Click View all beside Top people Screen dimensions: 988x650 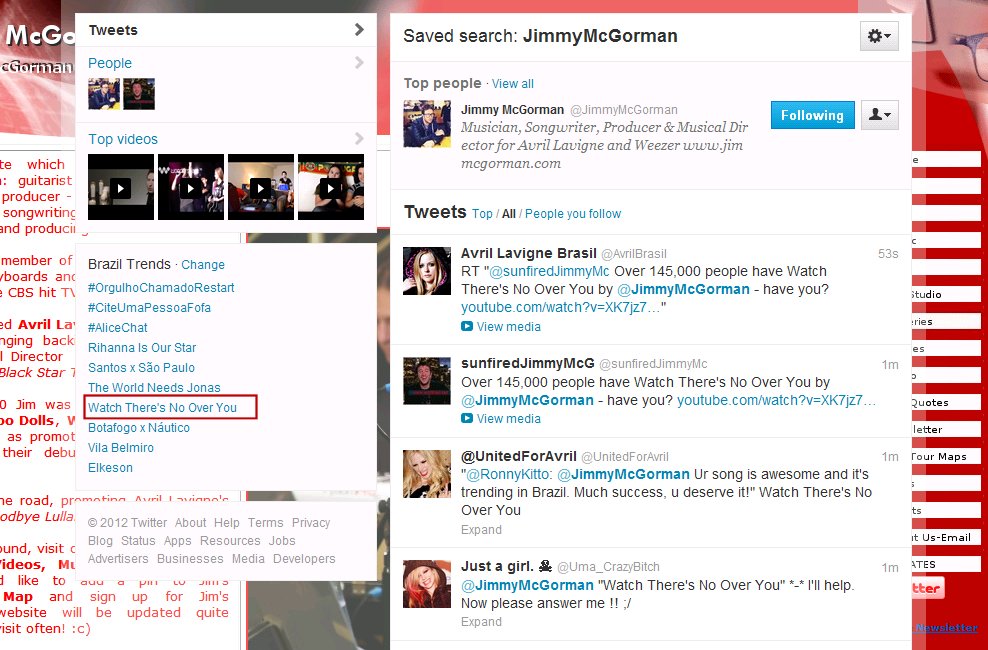513,84
